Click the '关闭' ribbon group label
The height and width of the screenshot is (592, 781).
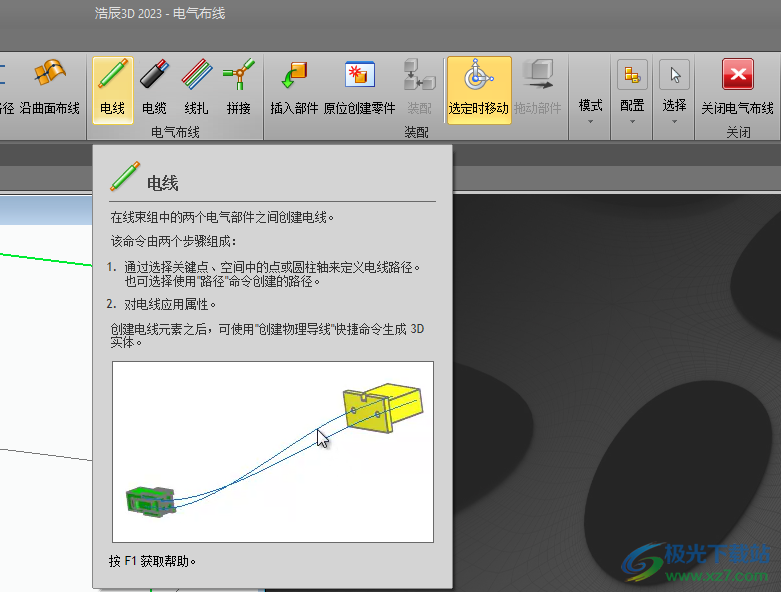pyautogui.click(x=738, y=132)
